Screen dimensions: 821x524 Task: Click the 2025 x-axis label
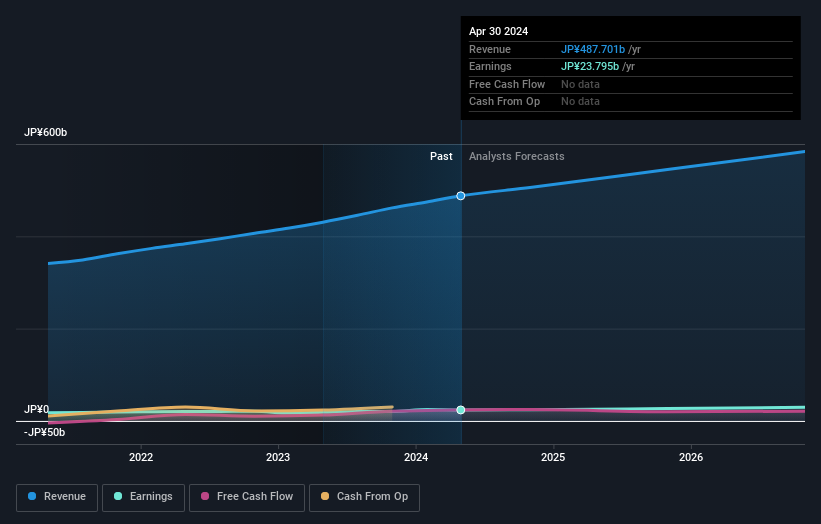[553, 457]
